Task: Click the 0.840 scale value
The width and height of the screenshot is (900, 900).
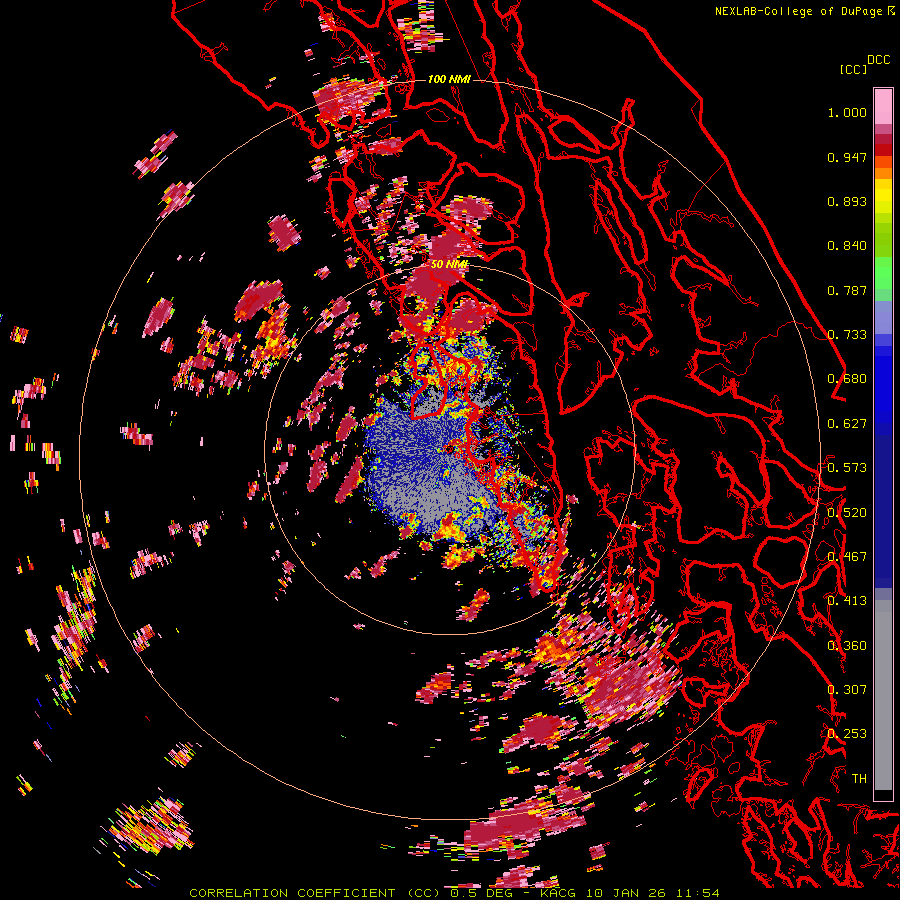Action: 847,246
